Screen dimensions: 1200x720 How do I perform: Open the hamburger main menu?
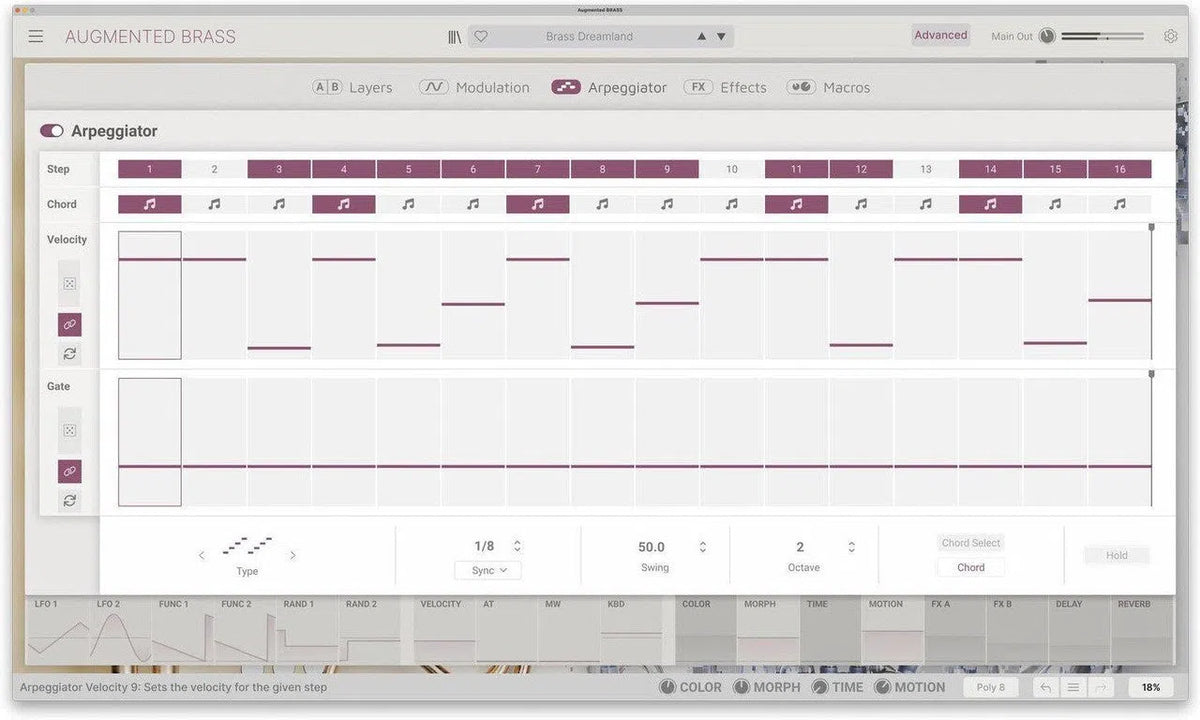point(36,36)
